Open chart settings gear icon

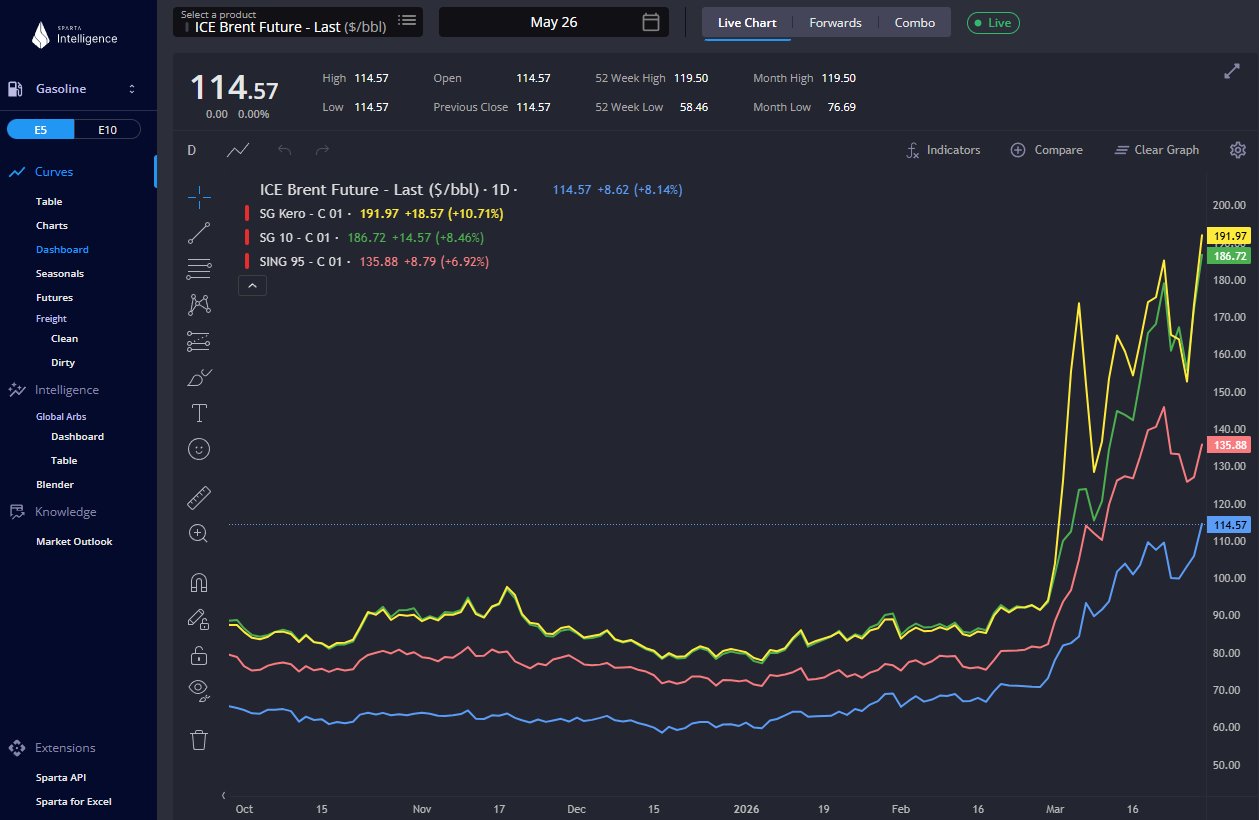tap(1237, 150)
